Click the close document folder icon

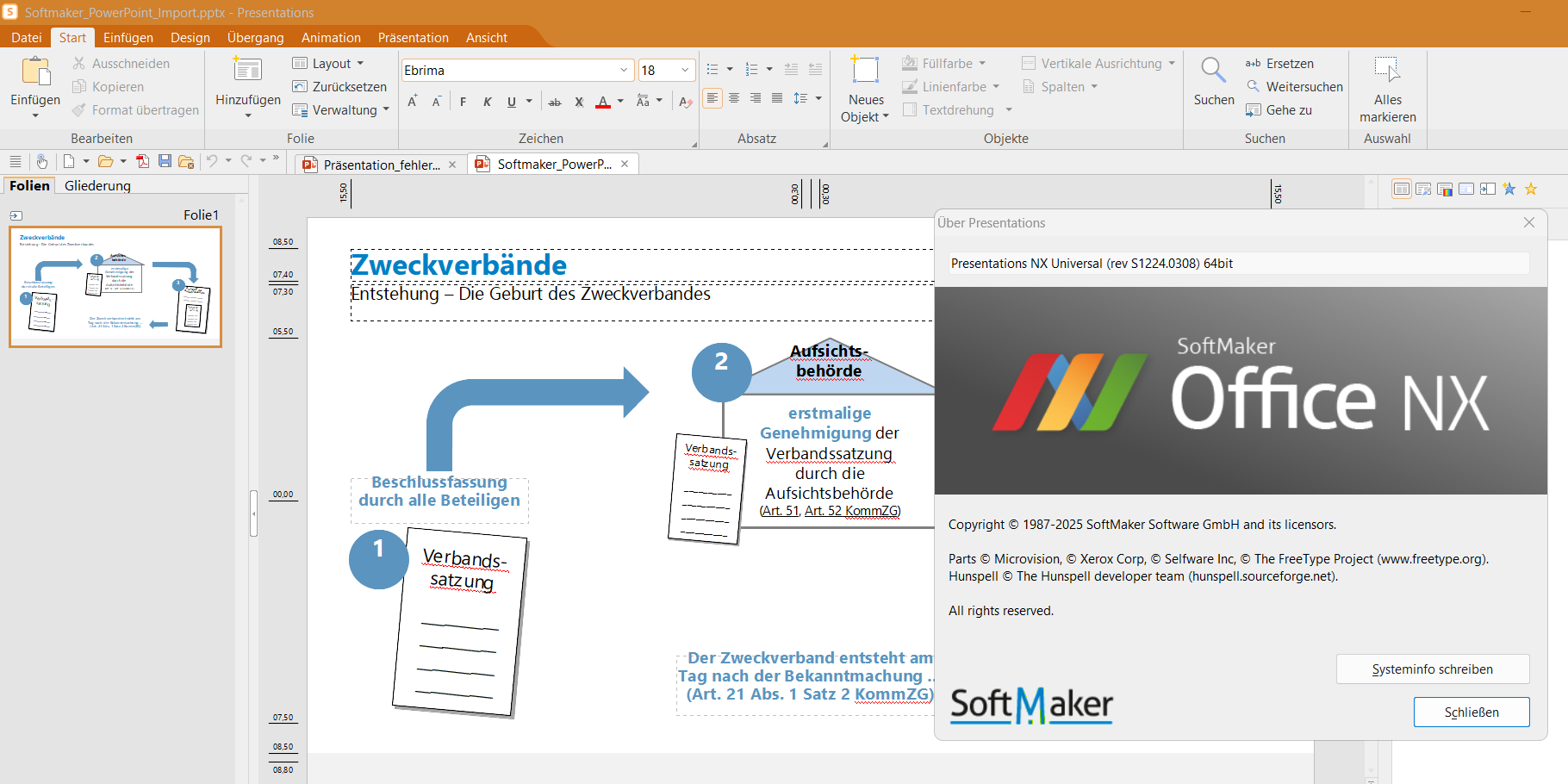click(x=186, y=162)
